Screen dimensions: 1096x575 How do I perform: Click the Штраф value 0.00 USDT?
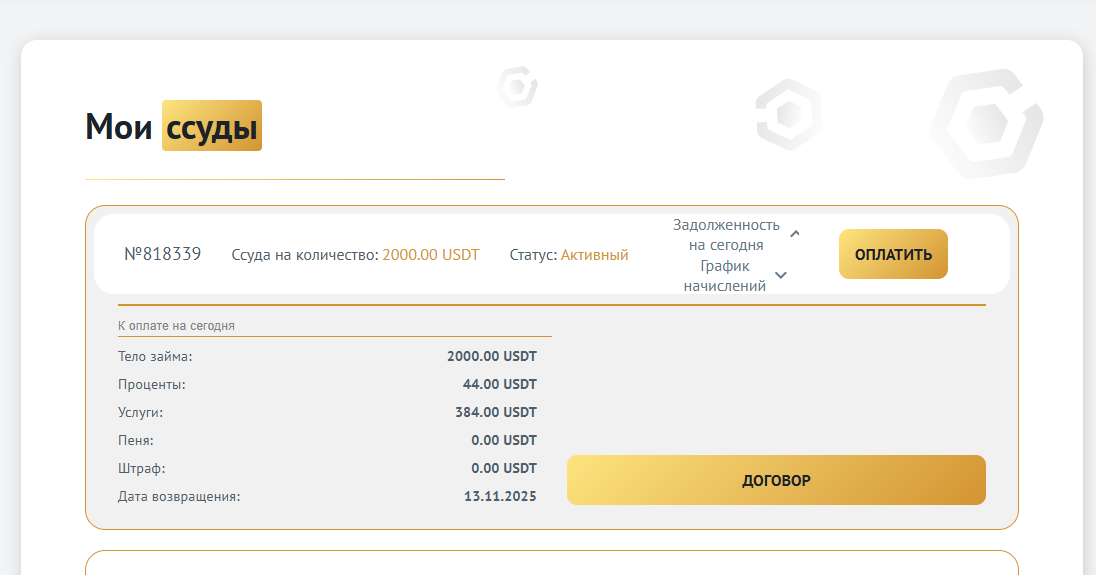click(x=504, y=468)
